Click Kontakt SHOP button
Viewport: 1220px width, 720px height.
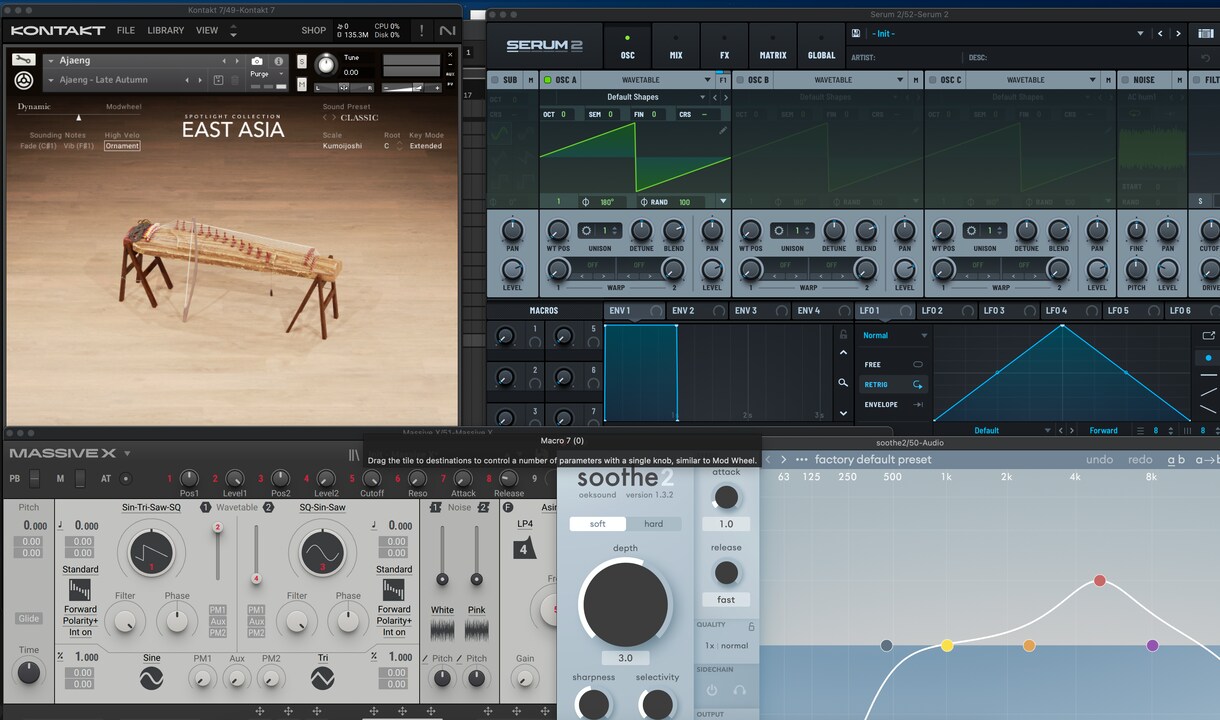(x=314, y=31)
